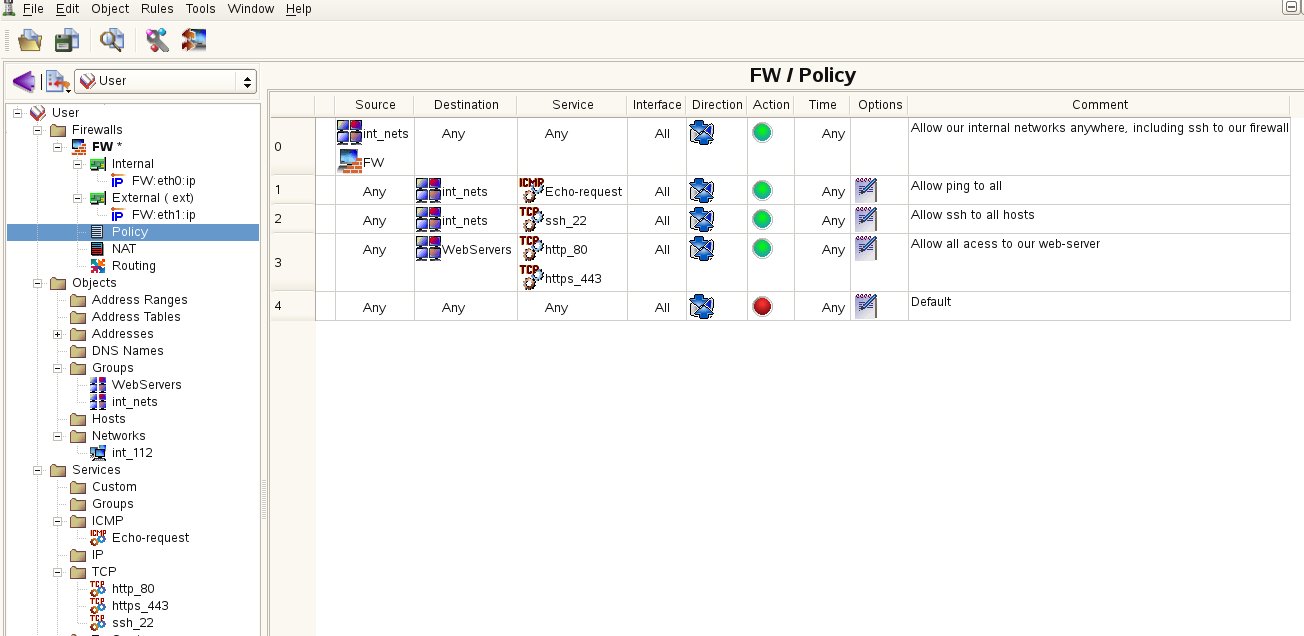1304x636 pixels.
Task: Click the Save file floppy icon
Action: tap(66, 40)
